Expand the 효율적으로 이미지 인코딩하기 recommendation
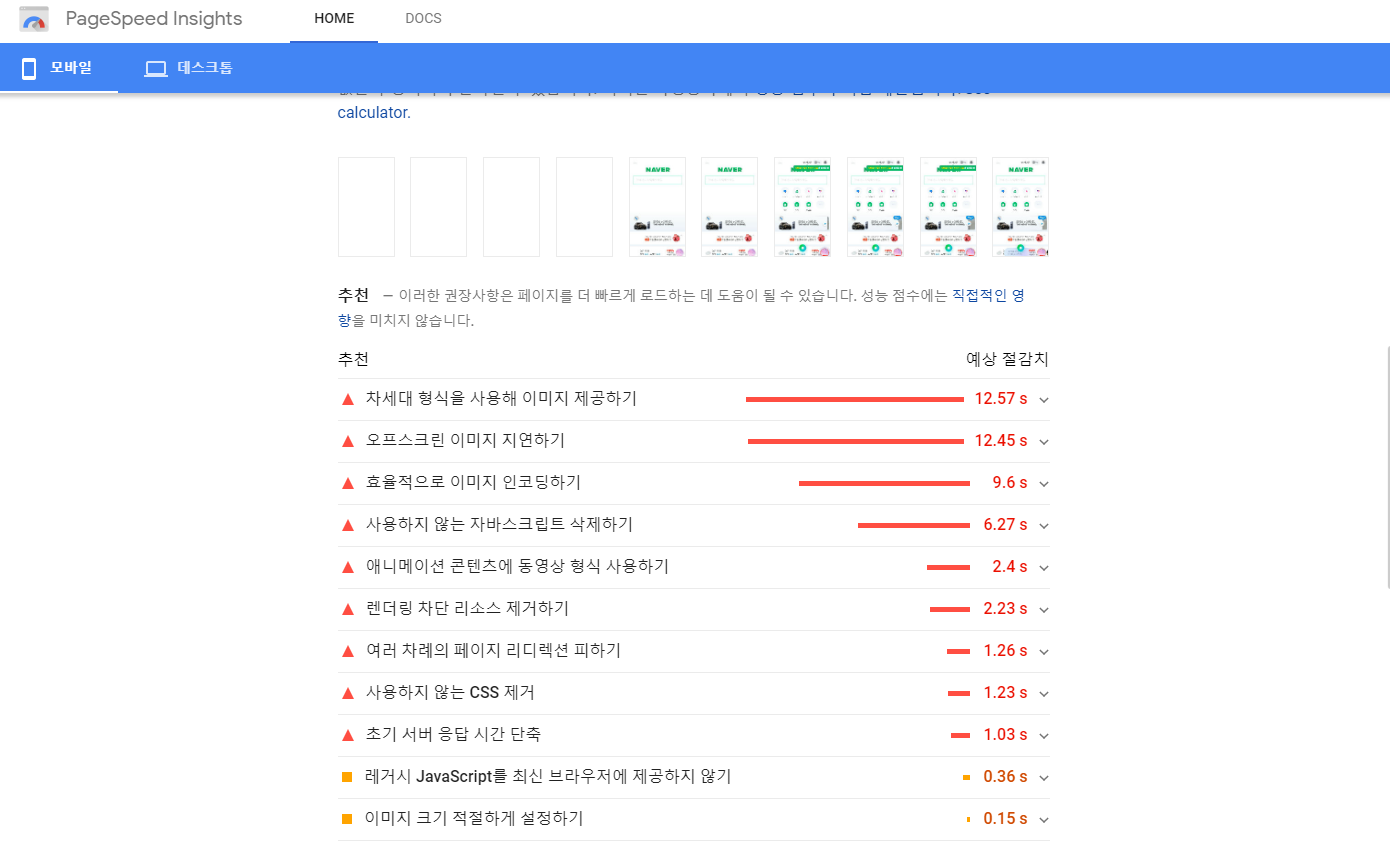 coord(1043,482)
